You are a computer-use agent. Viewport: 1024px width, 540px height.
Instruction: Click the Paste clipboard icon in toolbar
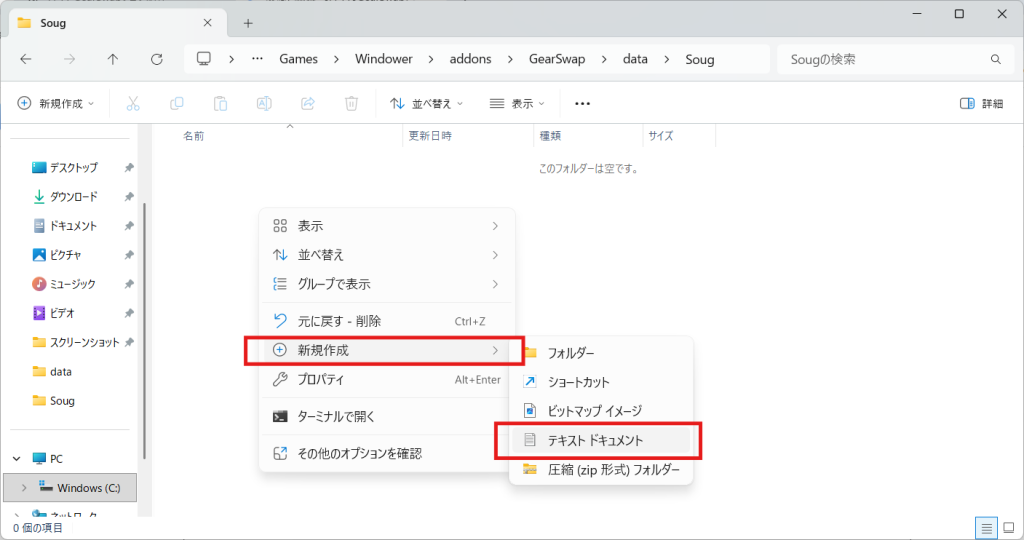(x=220, y=103)
